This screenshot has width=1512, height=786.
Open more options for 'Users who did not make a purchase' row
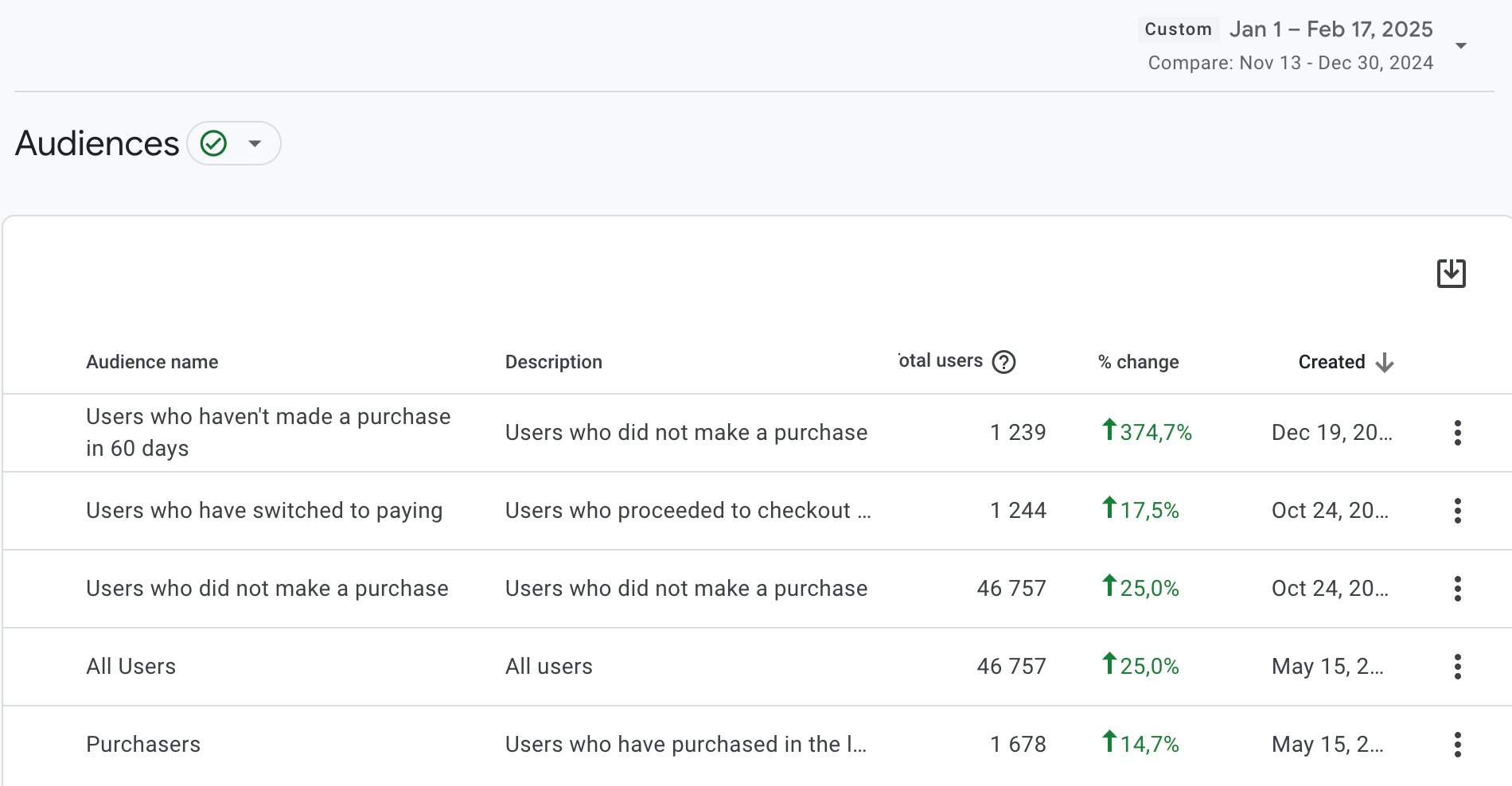coord(1457,589)
